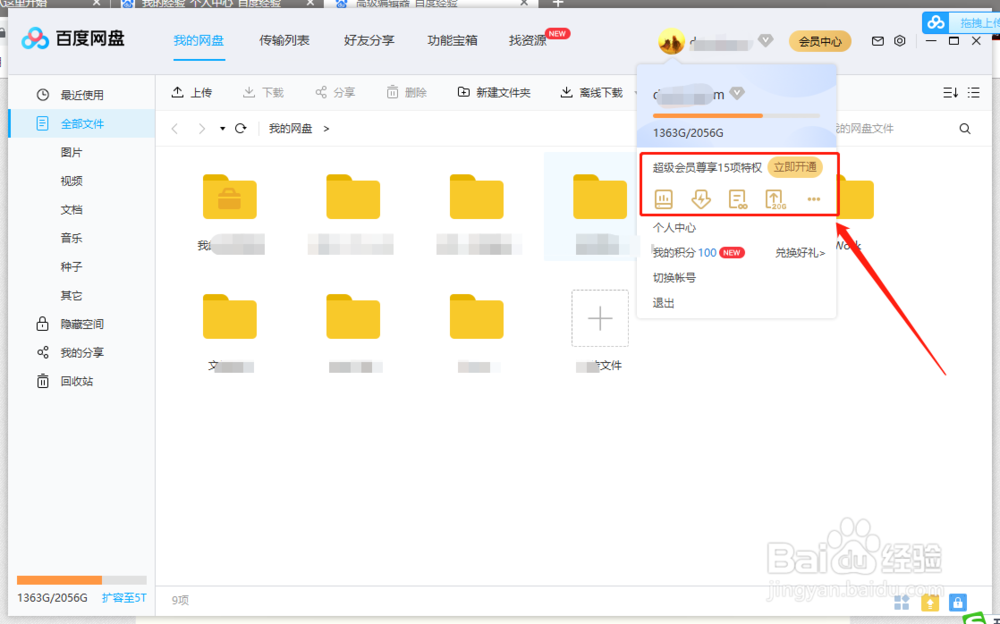Click the bottom yellow upload icon

930,602
